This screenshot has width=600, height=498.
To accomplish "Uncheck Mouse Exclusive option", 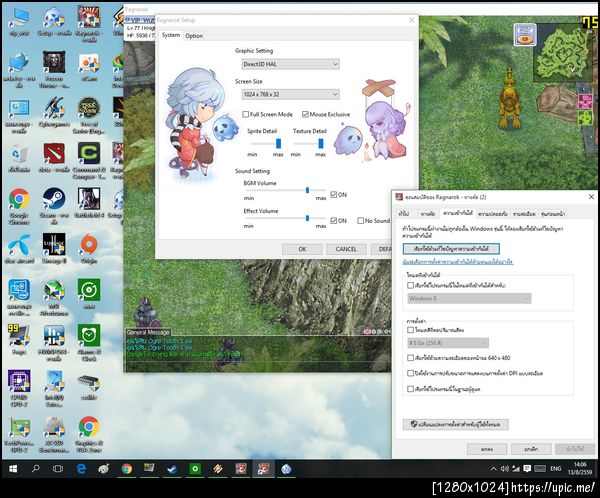I will 305,114.
